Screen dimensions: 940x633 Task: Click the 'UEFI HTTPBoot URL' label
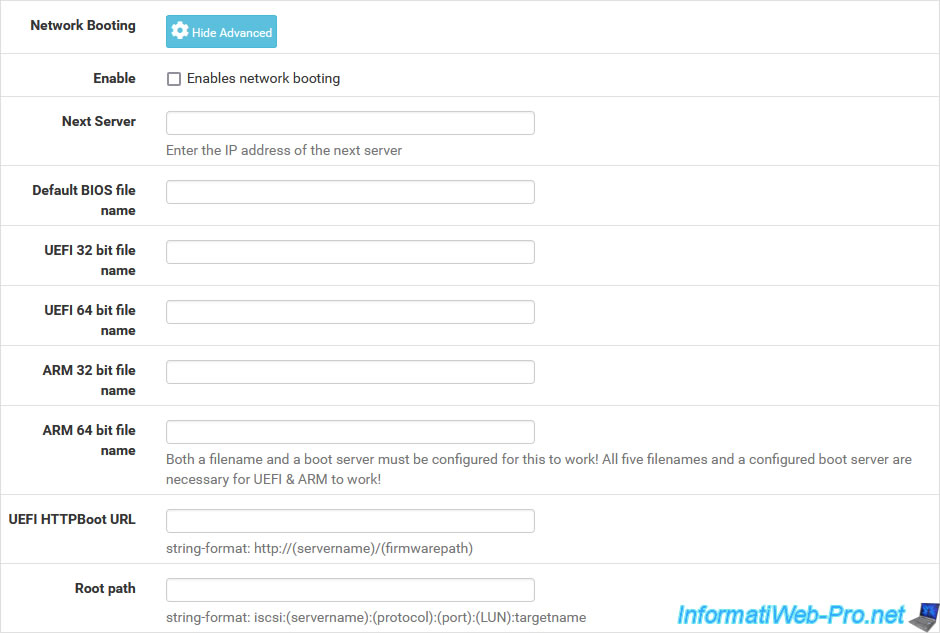pyautogui.click(x=72, y=519)
